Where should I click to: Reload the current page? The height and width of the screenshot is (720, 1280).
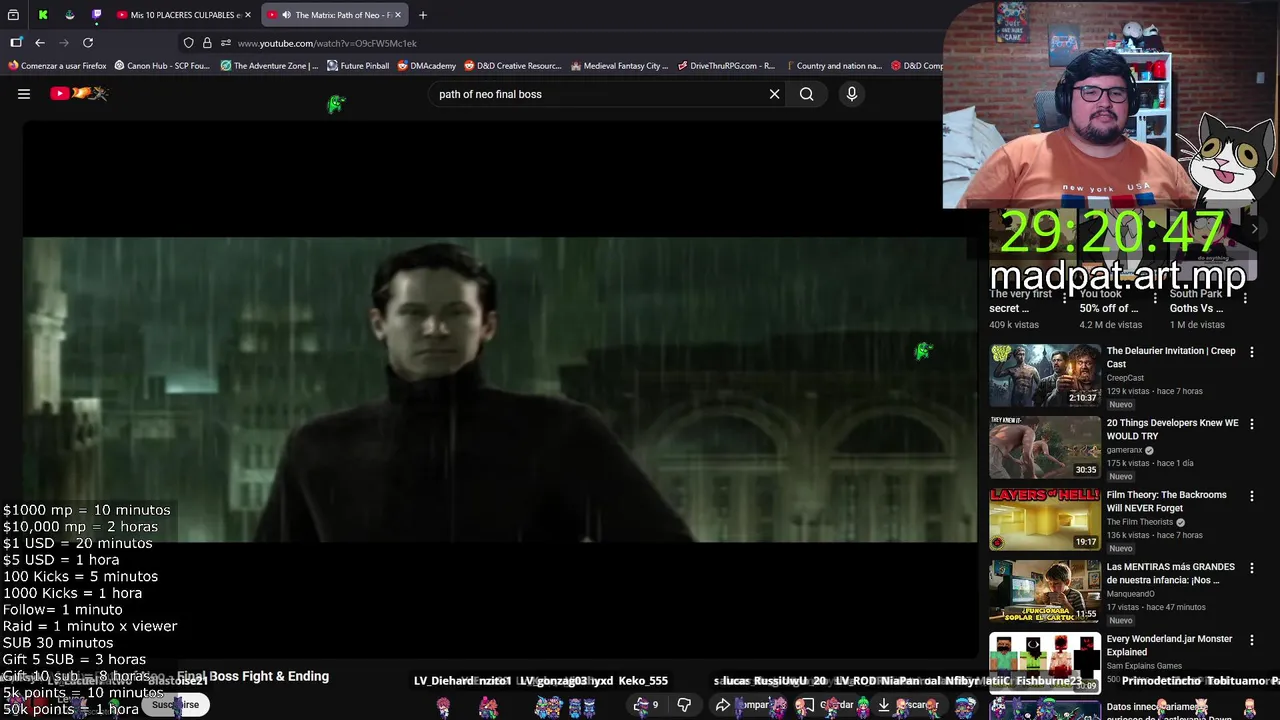88,43
